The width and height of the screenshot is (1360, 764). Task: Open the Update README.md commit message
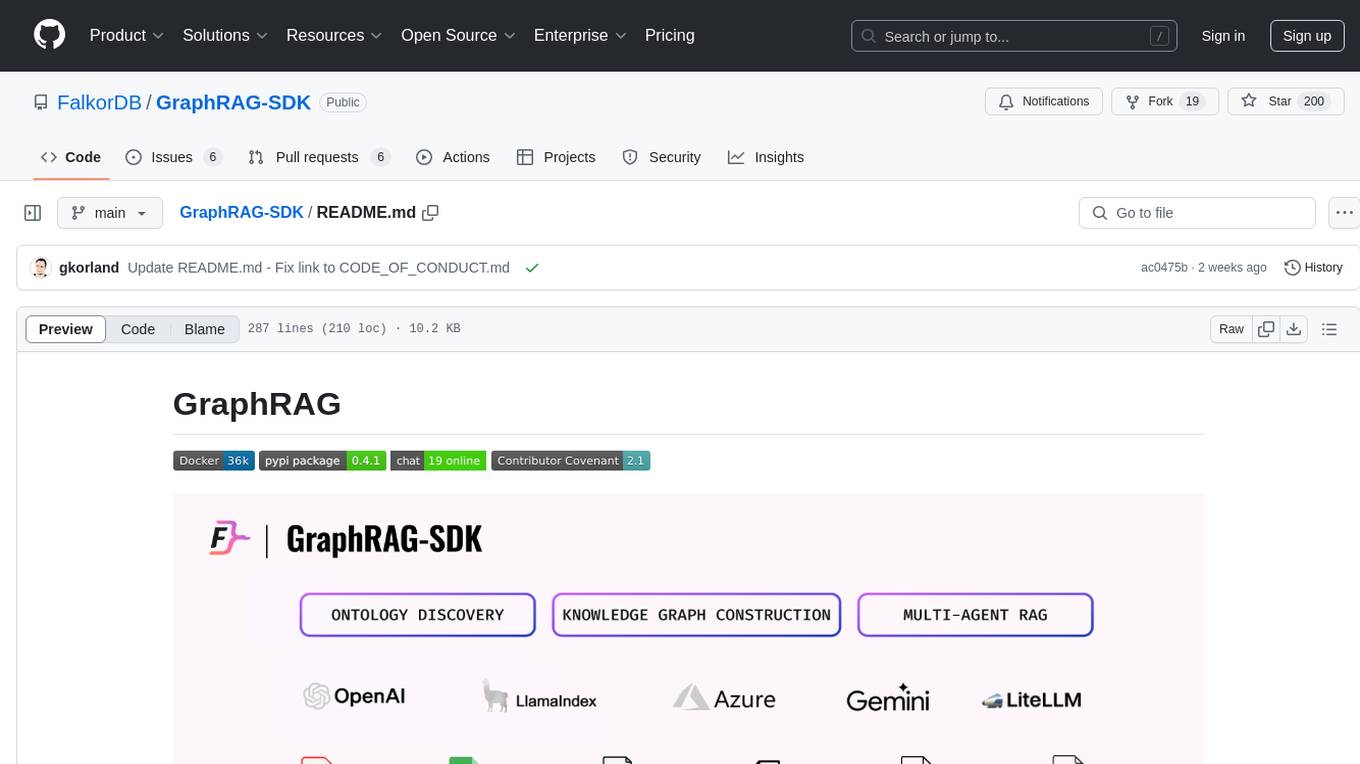(x=319, y=268)
